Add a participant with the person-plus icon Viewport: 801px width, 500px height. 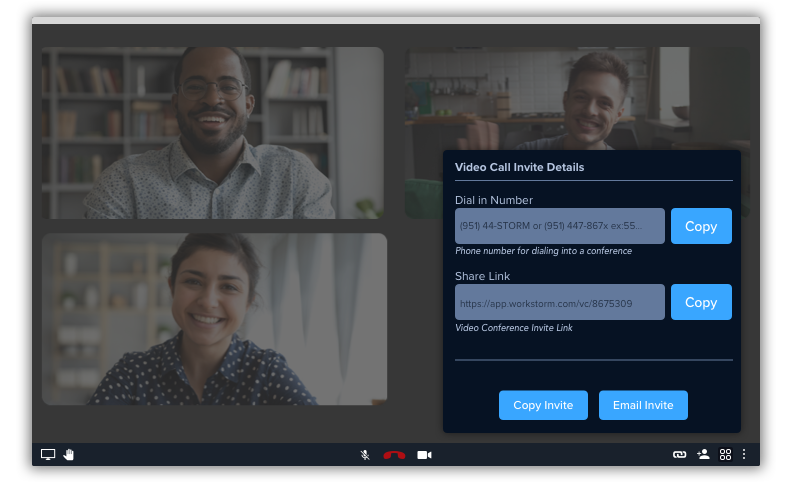703,454
